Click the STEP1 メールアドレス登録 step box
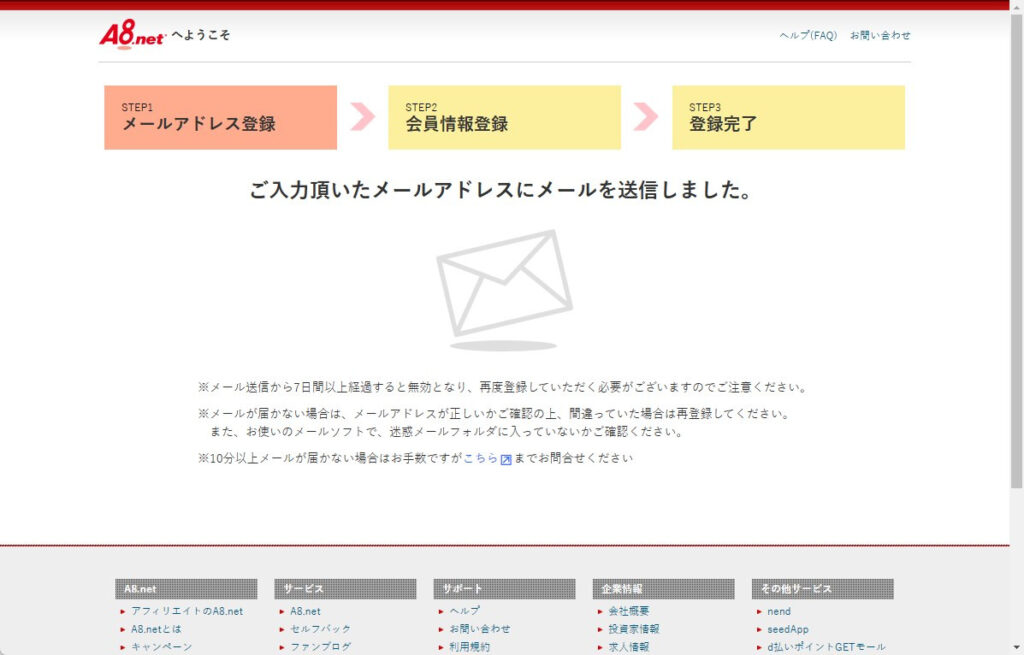Screen dimensions: 1024x655 (x=221, y=118)
